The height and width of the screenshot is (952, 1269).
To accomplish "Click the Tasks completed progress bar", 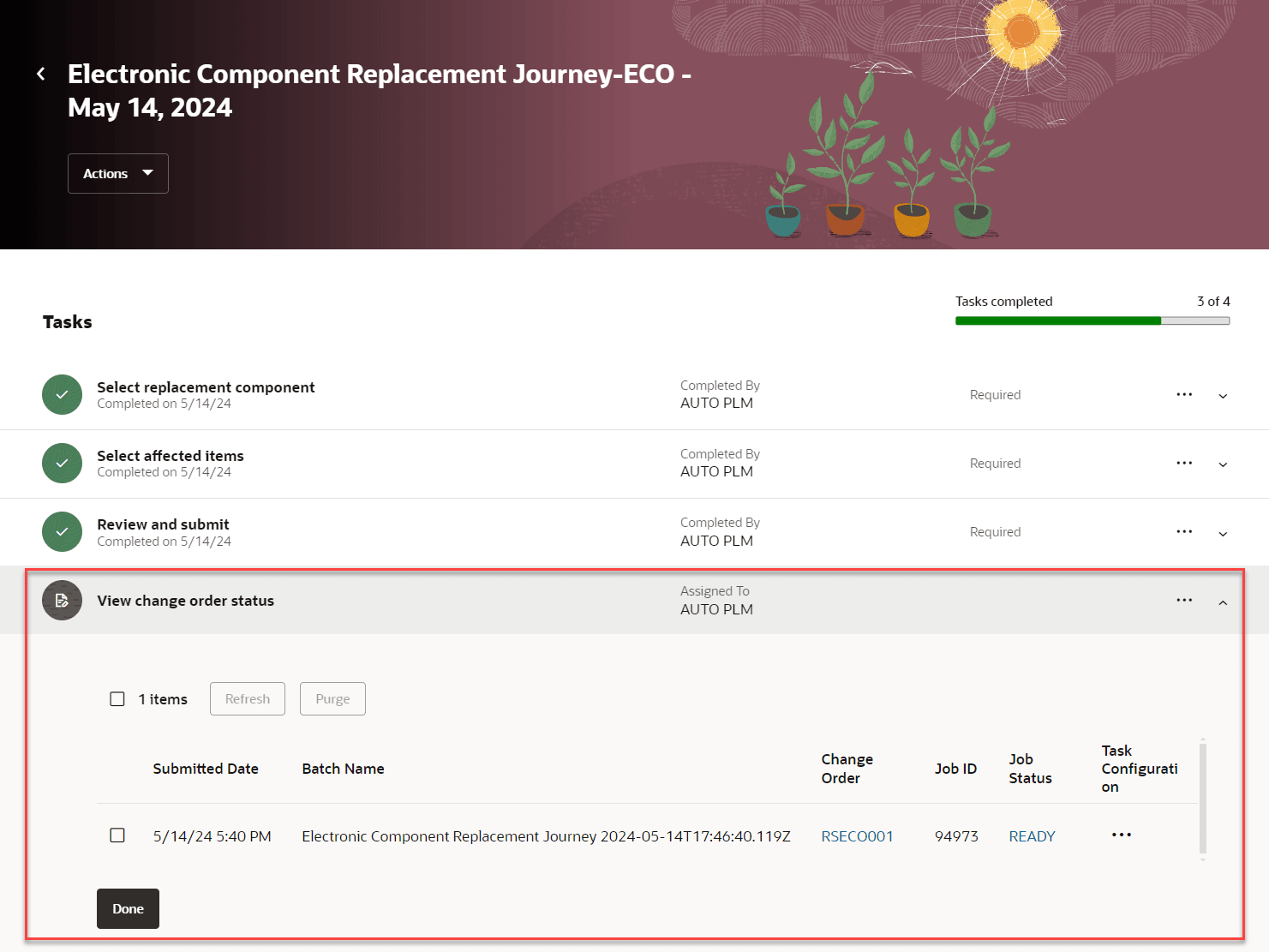I will pyautogui.click(x=1092, y=321).
